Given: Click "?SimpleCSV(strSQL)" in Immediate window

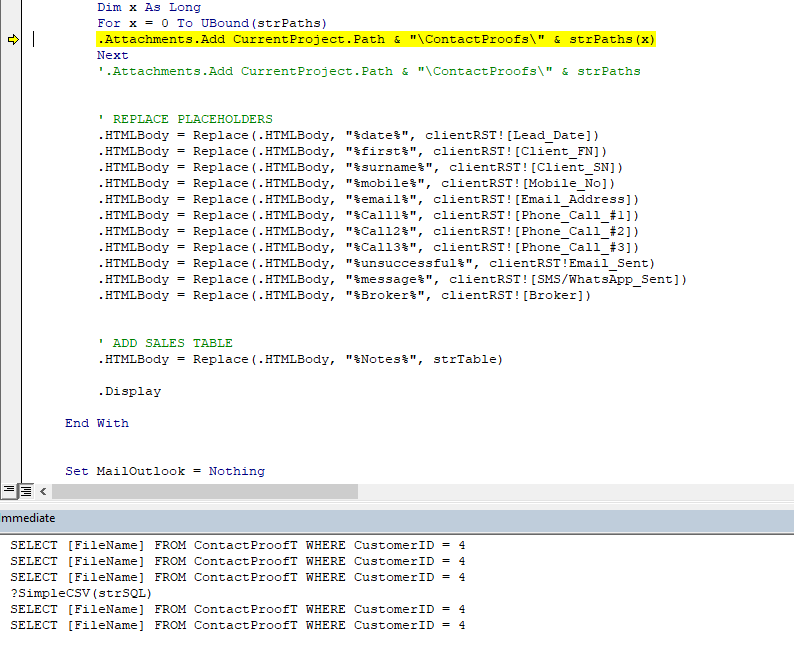Looking at the screenshot, I should [x=81, y=593].
